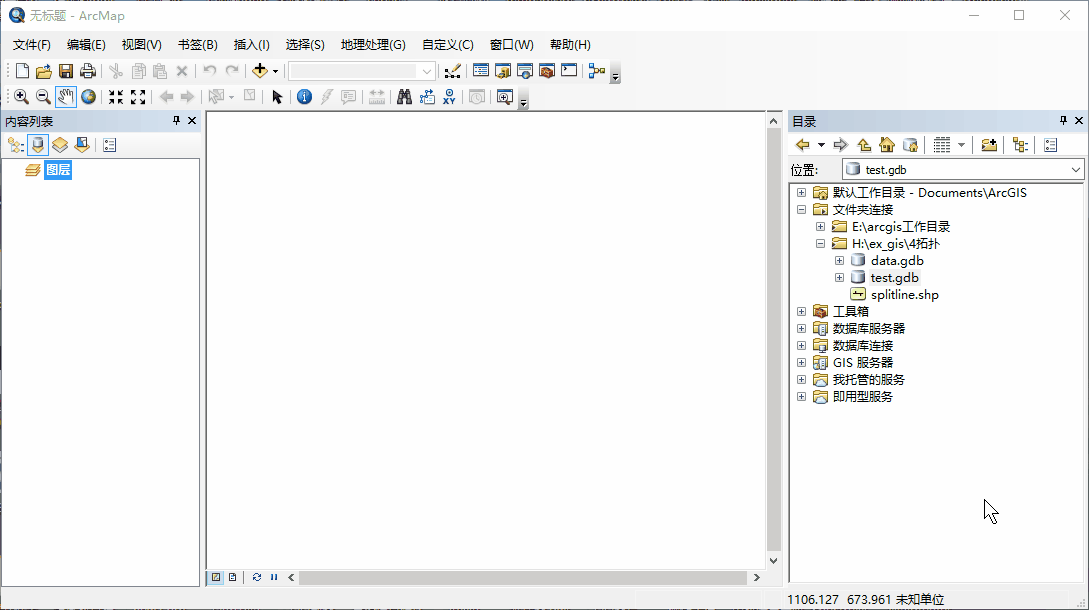
Task: Save the map with the floppy disk icon
Action: (x=66, y=71)
